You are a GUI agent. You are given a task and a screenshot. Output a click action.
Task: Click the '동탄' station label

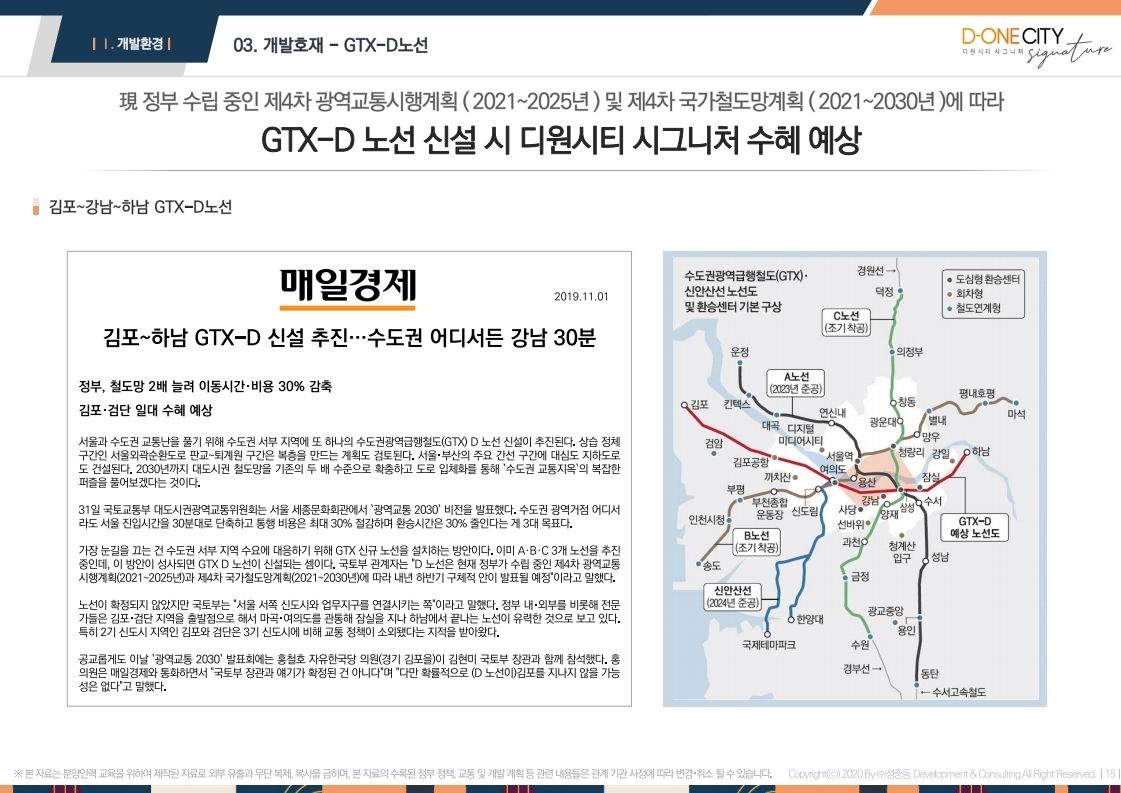[929, 674]
